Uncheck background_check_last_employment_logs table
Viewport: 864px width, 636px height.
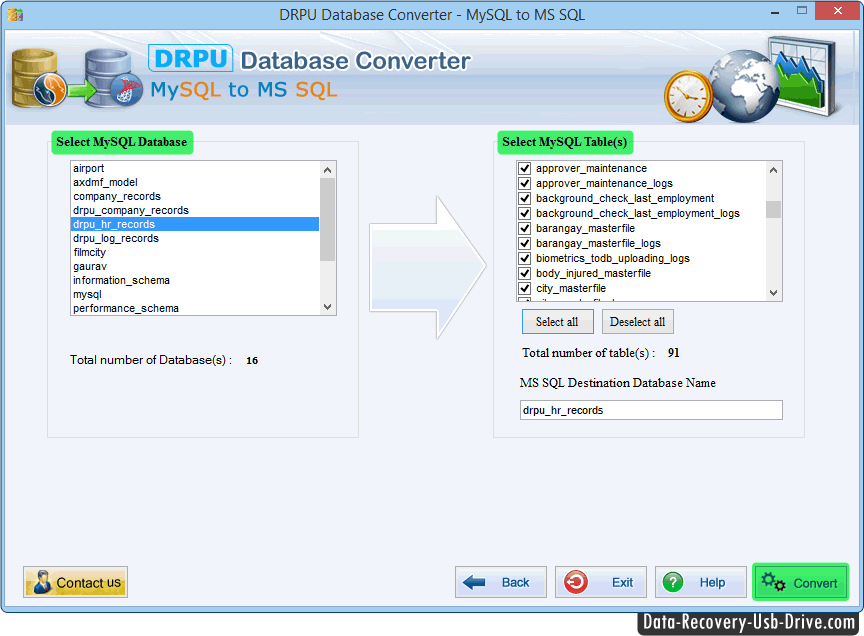click(x=525, y=213)
